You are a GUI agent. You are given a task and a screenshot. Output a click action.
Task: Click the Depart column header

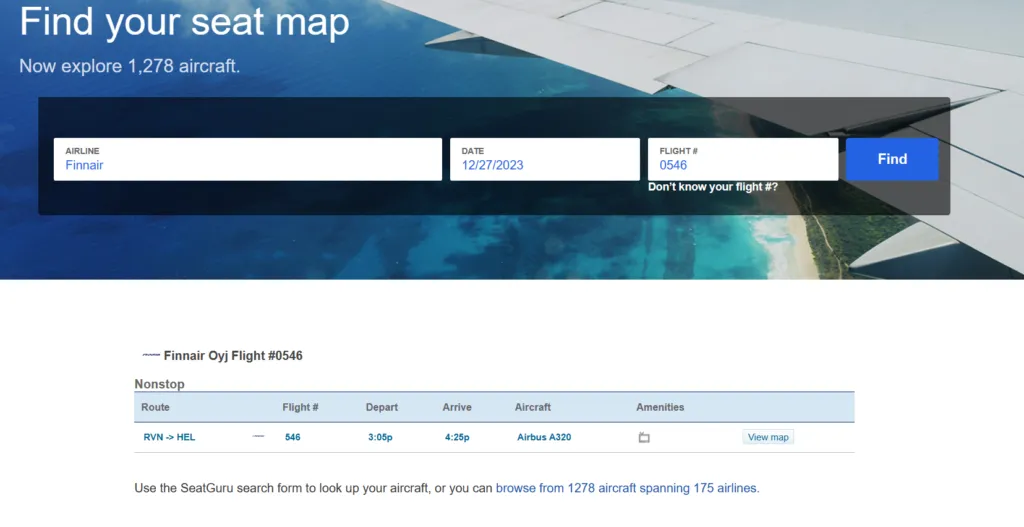pyautogui.click(x=381, y=407)
